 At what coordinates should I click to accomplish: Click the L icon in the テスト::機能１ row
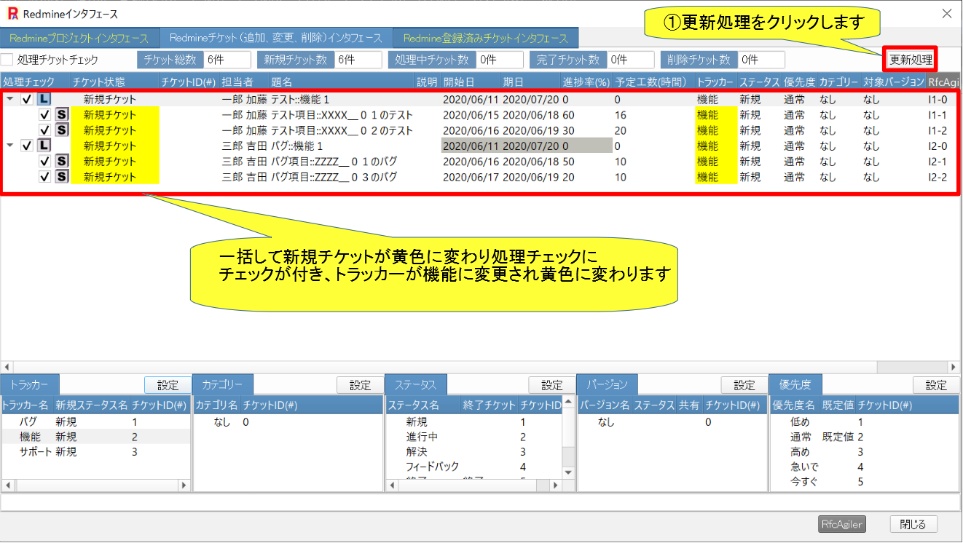click(x=44, y=99)
